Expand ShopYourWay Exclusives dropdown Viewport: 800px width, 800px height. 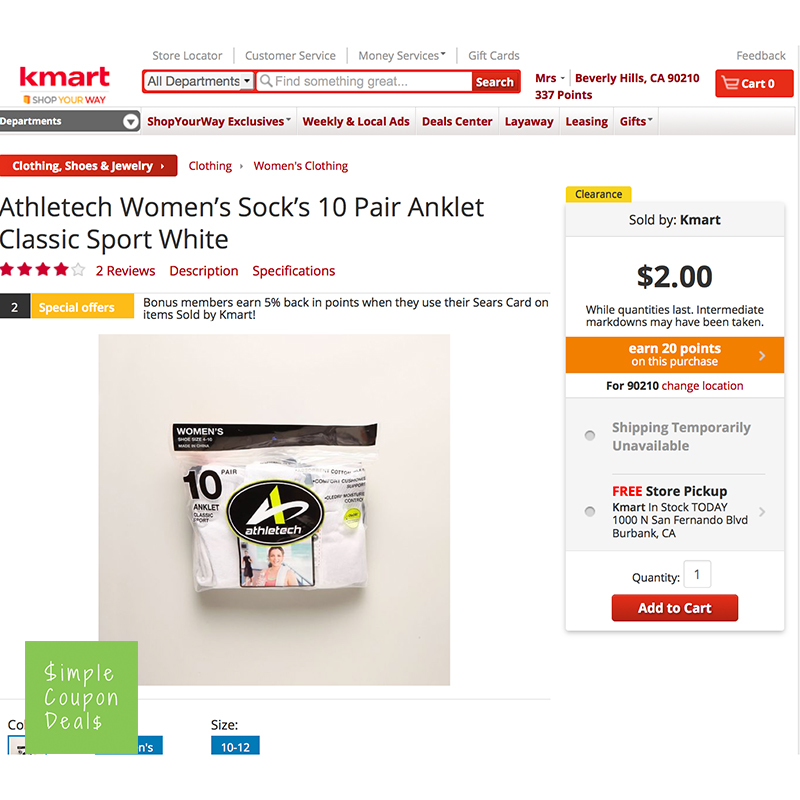pos(219,121)
